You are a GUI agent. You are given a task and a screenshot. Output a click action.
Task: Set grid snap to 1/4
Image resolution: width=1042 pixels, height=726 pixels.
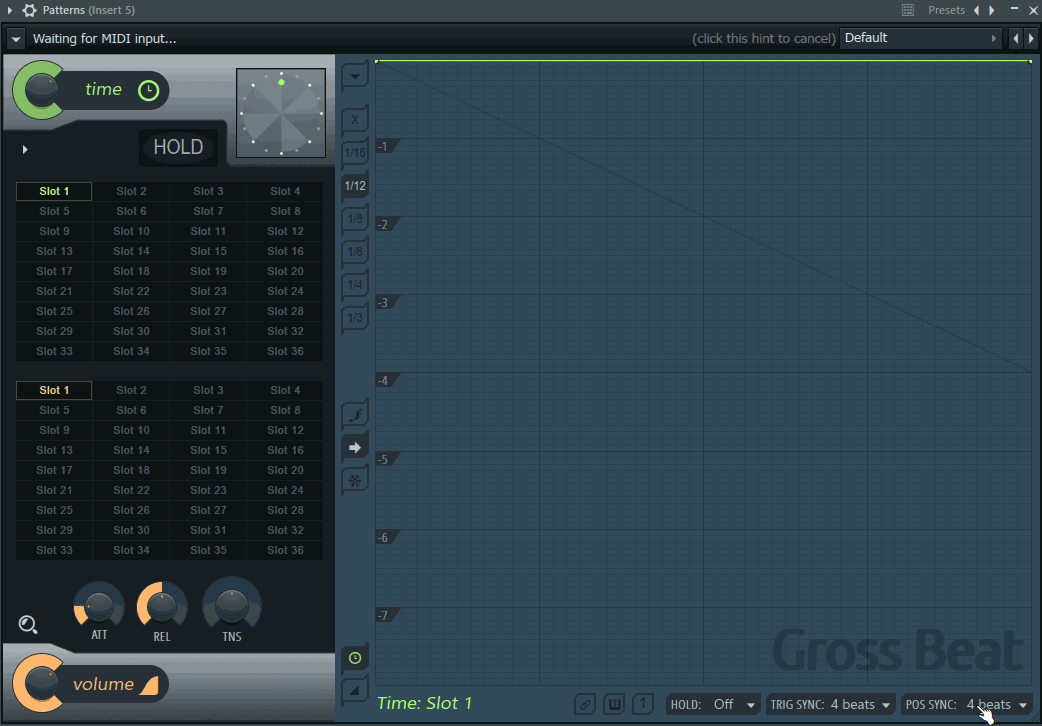(x=355, y=285)
